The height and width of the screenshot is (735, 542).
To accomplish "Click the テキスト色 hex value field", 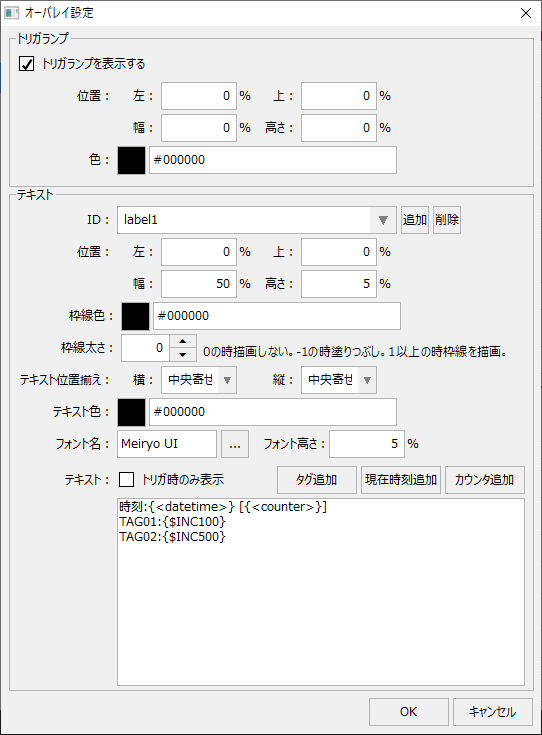I will 273,412.
